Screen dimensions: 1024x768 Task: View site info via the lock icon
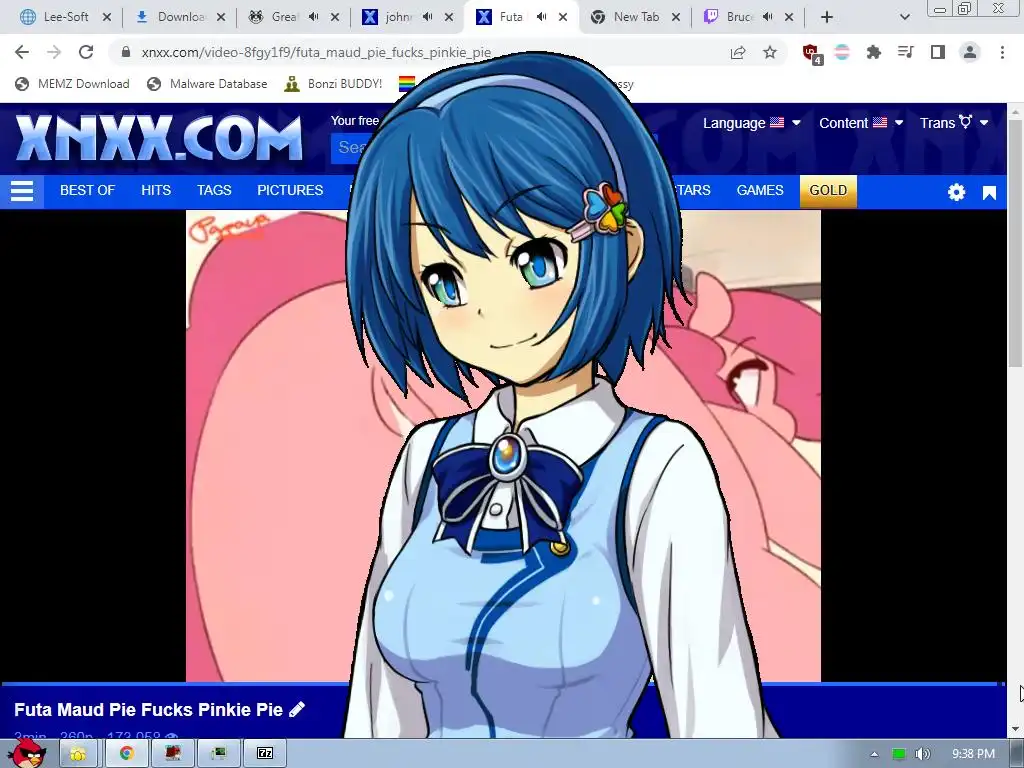tap(126, 52)
